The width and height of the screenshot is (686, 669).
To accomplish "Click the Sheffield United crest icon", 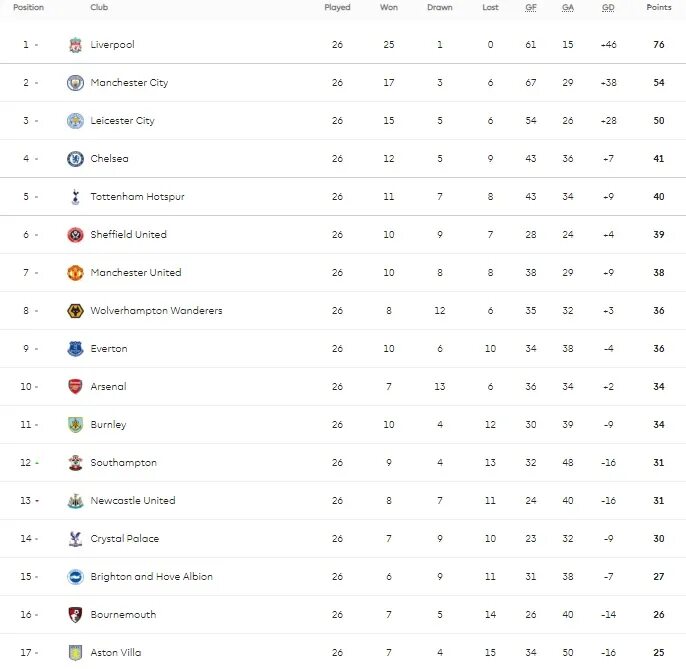I will [x=75, y=235].
